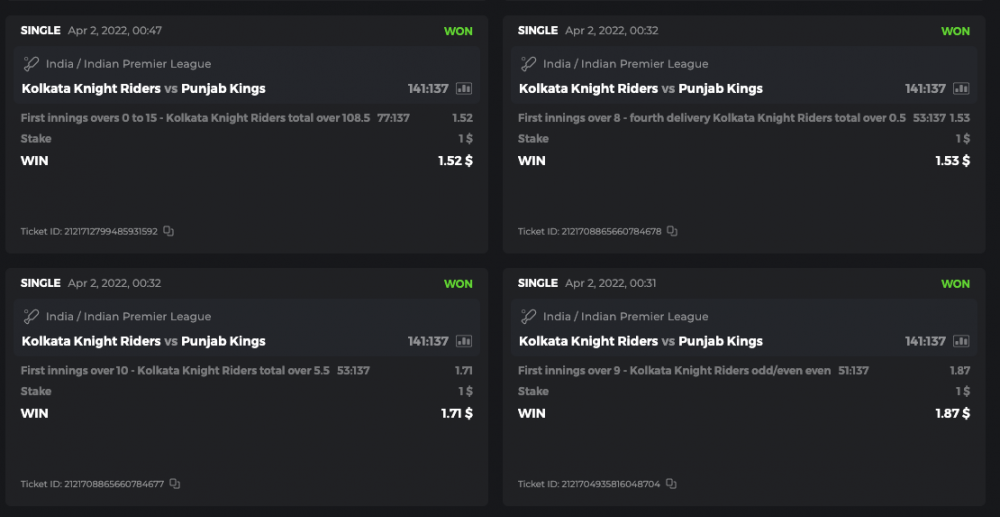The width and height of the screenshot is (1000, 517).
Task: Open match statistics icon on over 8 fourth delivery bet
Action: [x=961, y=88]
